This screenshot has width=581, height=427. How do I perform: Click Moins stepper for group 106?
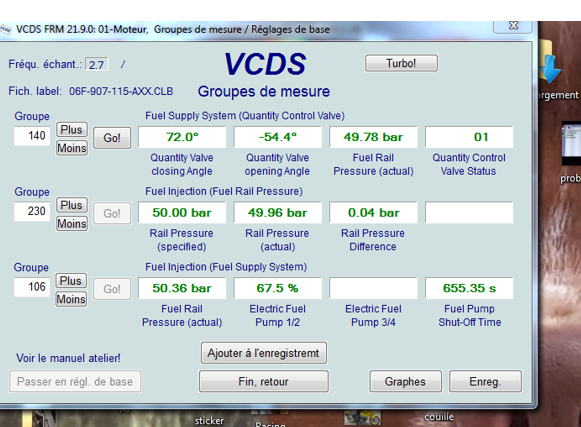point(71,299)
